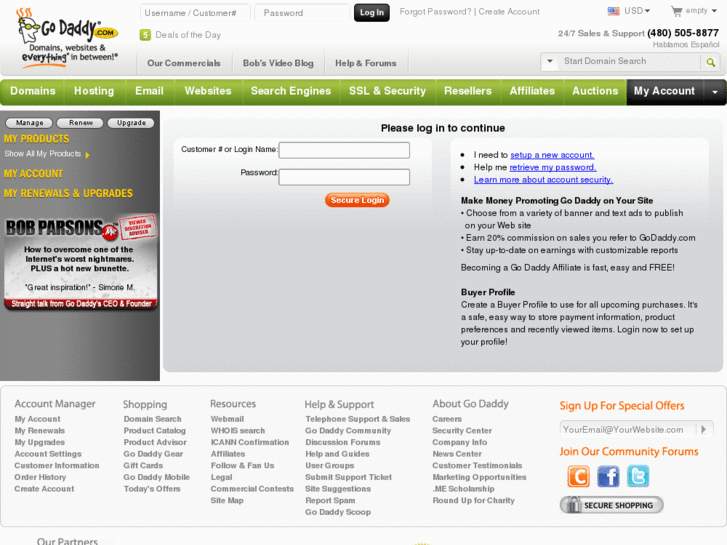Open the Hosting menu
This screenshot has height=545, width=727.
(94, 91)
